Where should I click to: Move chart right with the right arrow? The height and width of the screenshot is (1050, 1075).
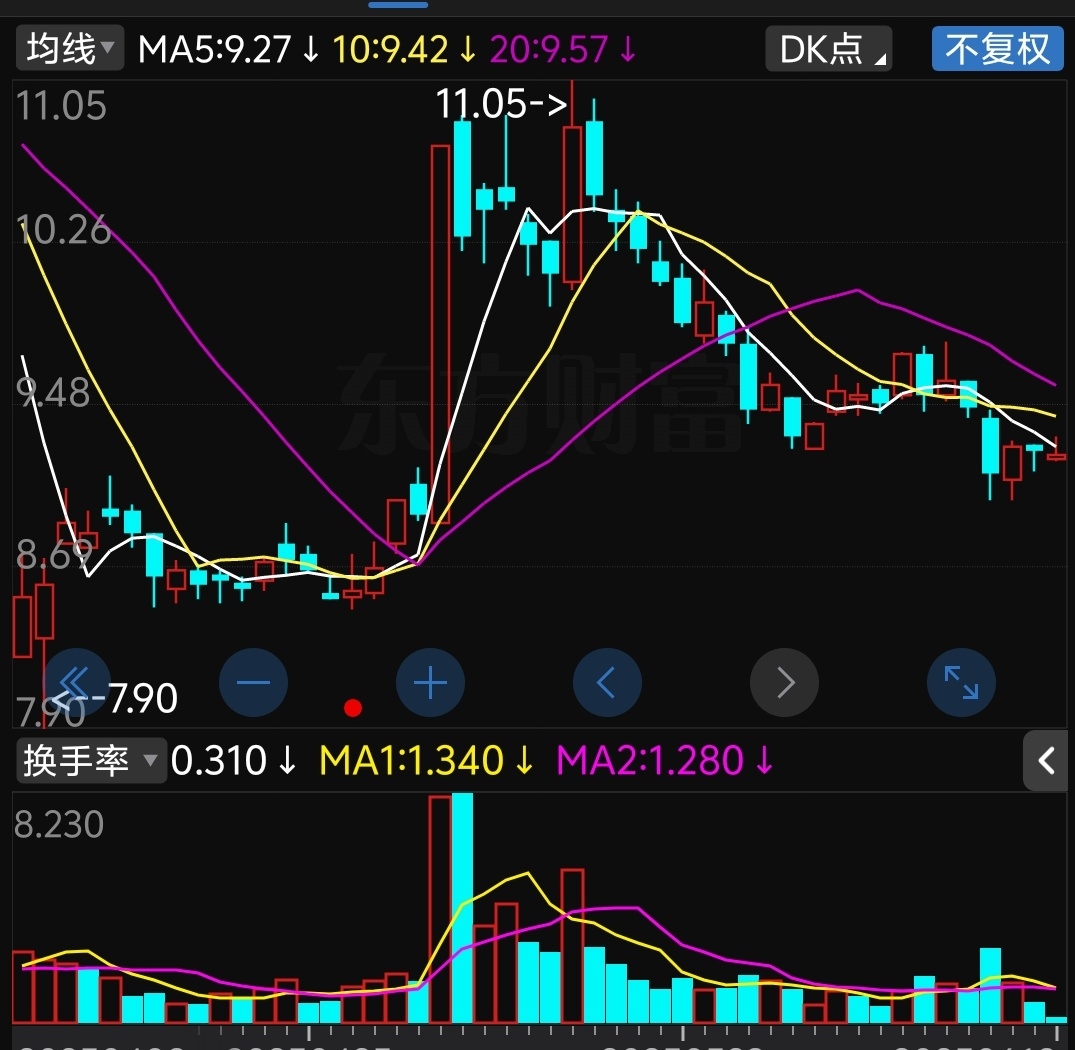tap(784, 682)
